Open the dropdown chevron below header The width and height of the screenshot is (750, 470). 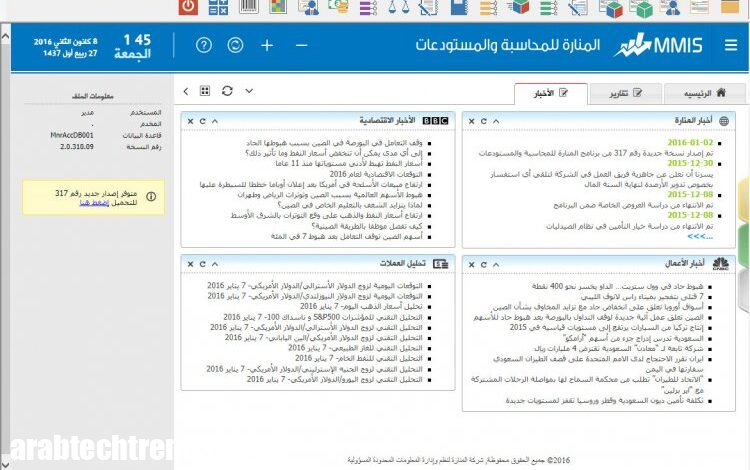coord(249,90)
